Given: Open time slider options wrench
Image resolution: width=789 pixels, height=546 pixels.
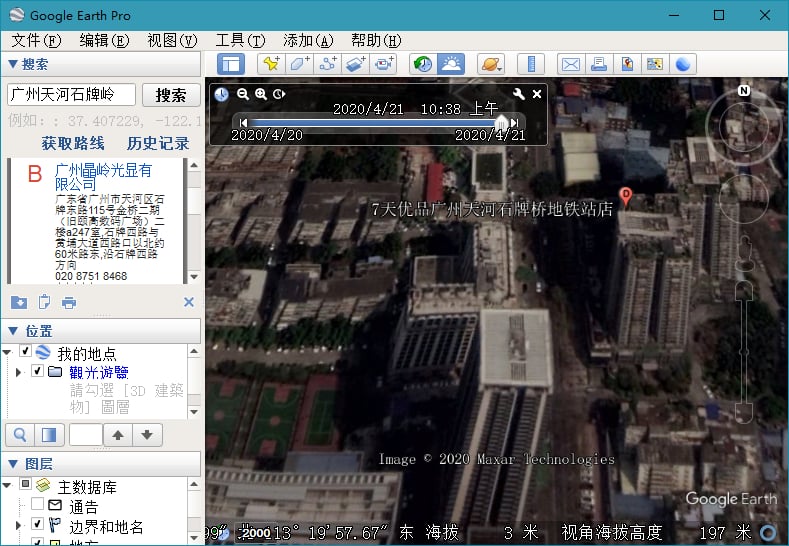Looking at the screenshot, I should point(518,94).
